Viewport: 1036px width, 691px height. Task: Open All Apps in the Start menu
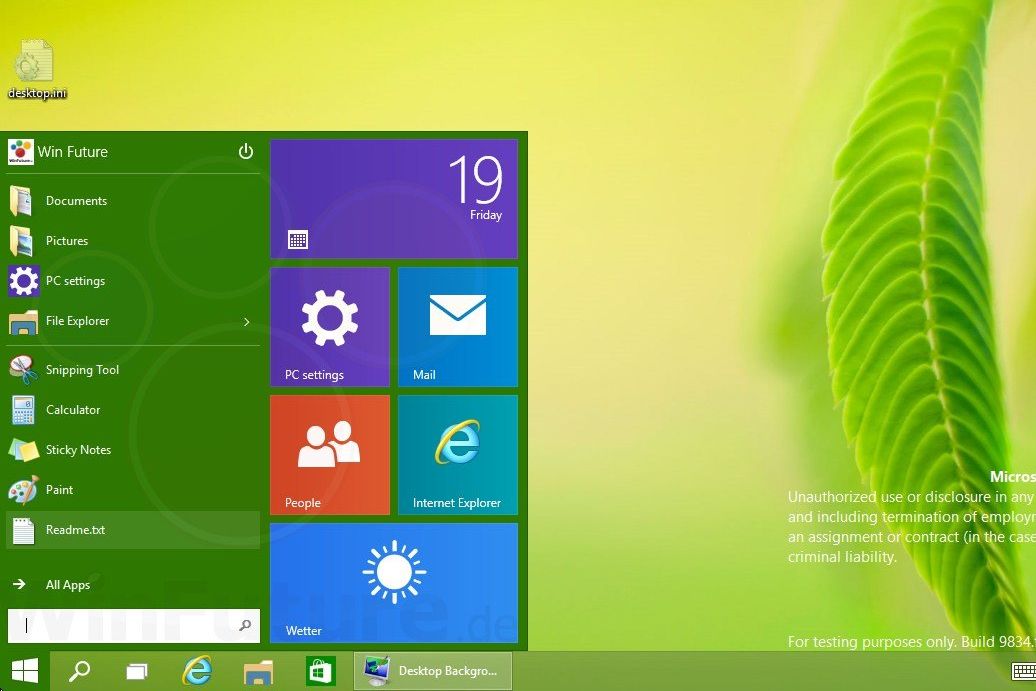[67, 585]
